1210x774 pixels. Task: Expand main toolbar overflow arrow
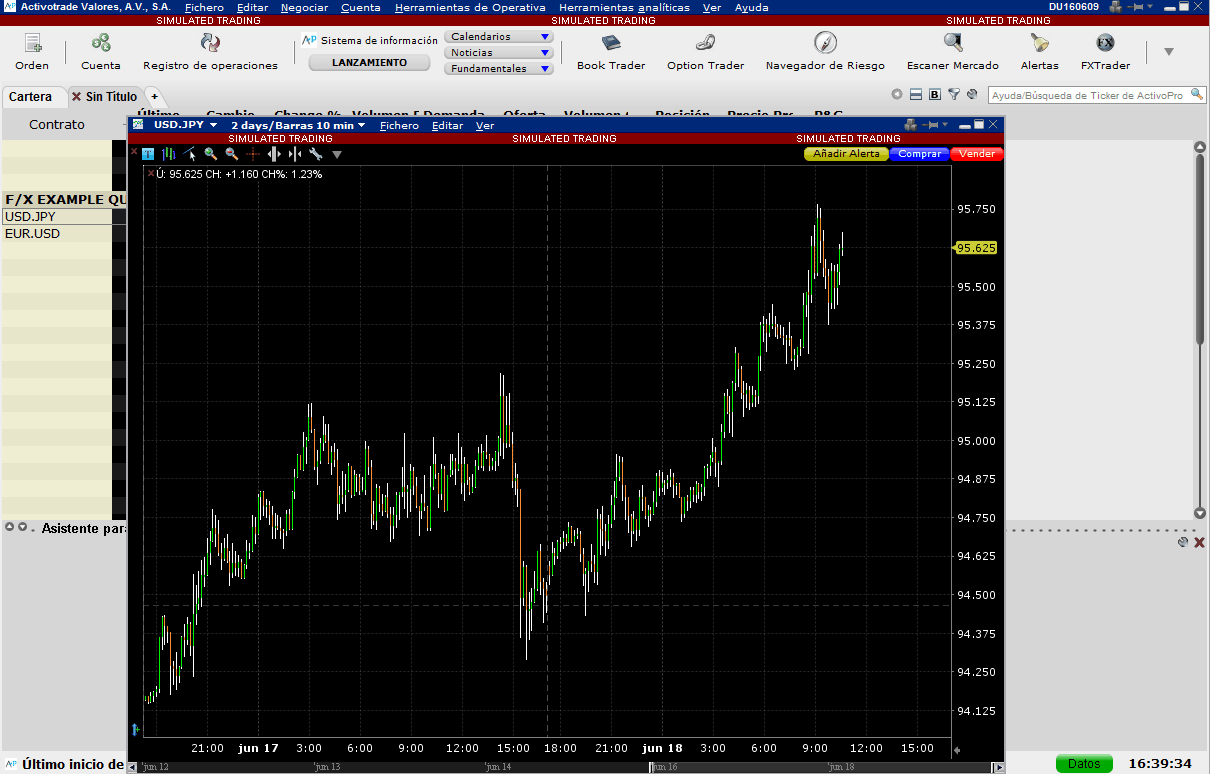click(1168, 51)
